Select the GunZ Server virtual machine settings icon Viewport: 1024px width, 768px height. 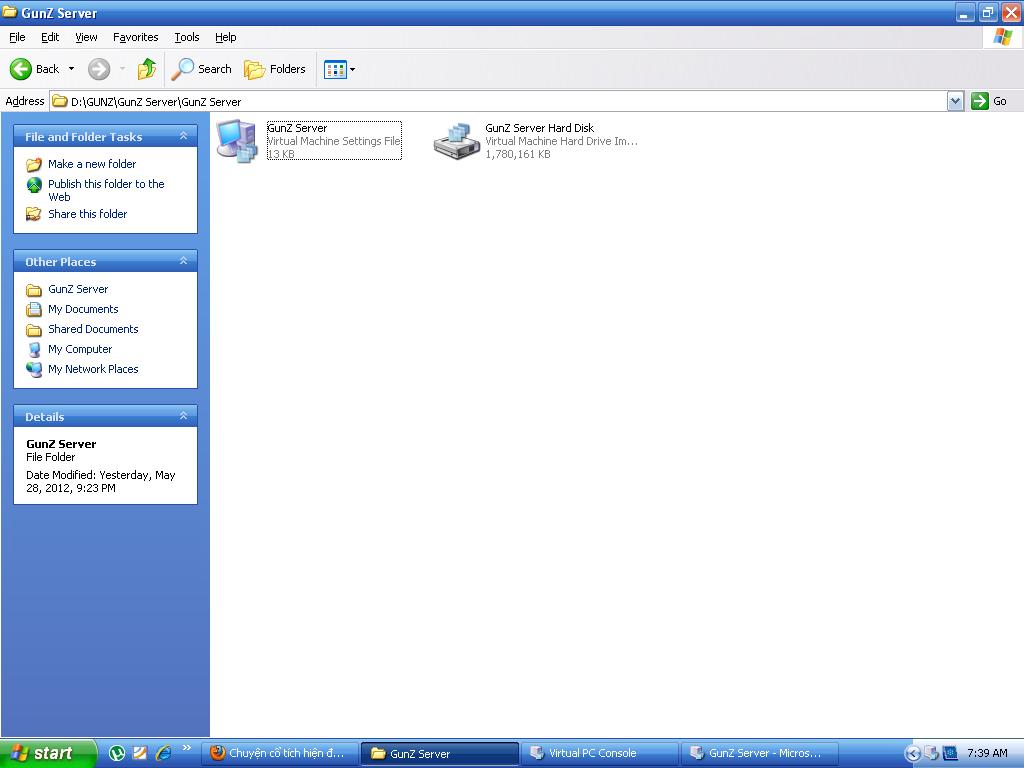point(237,140)
